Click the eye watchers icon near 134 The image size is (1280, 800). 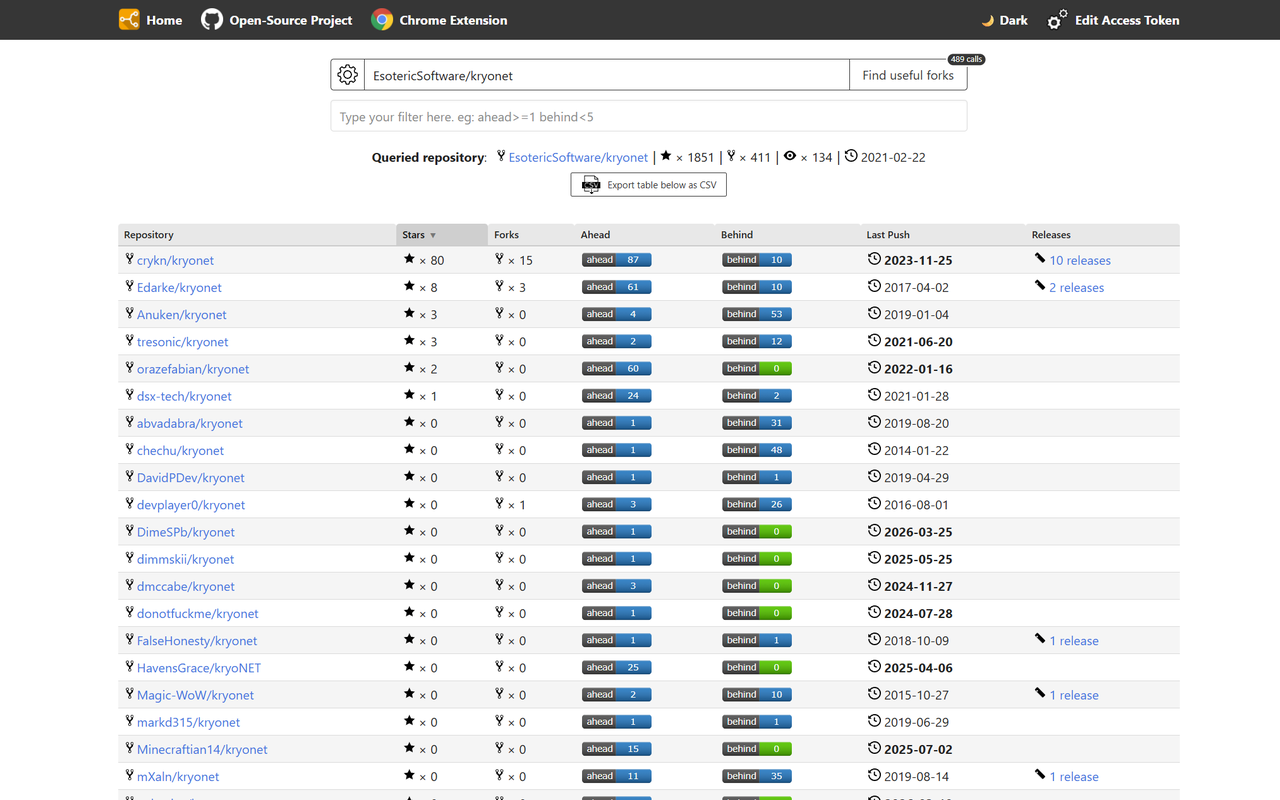791,156
